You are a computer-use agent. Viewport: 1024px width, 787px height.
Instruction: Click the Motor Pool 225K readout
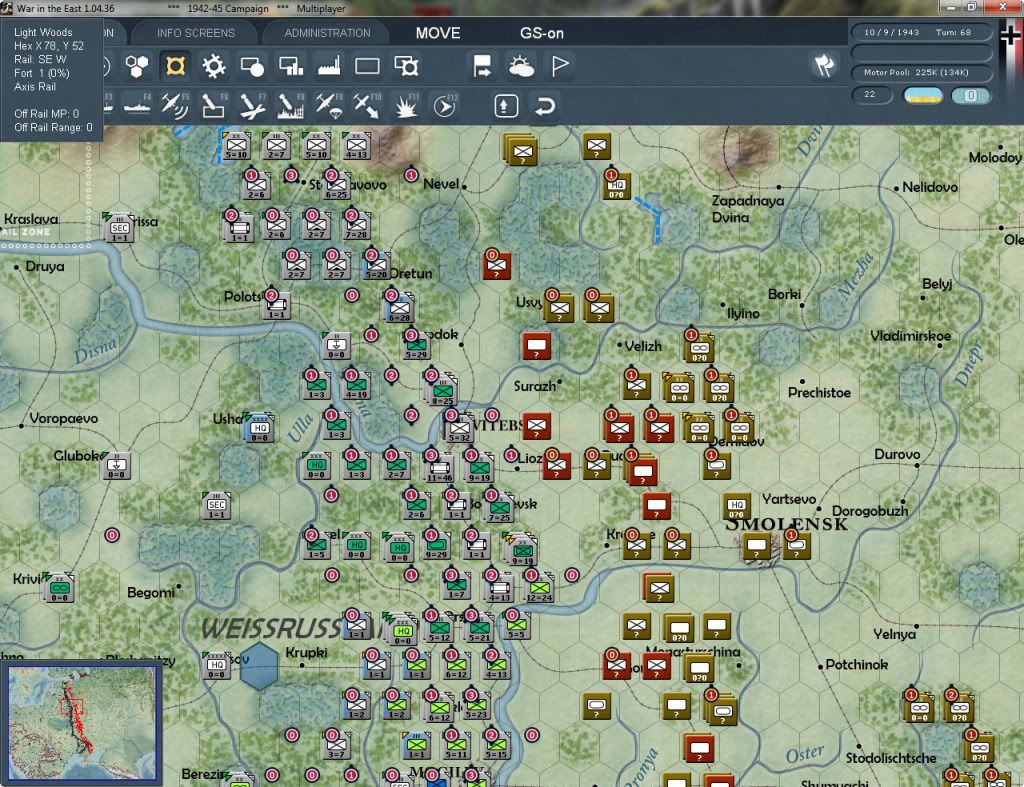pyautogui.click(x=921, y=72)
